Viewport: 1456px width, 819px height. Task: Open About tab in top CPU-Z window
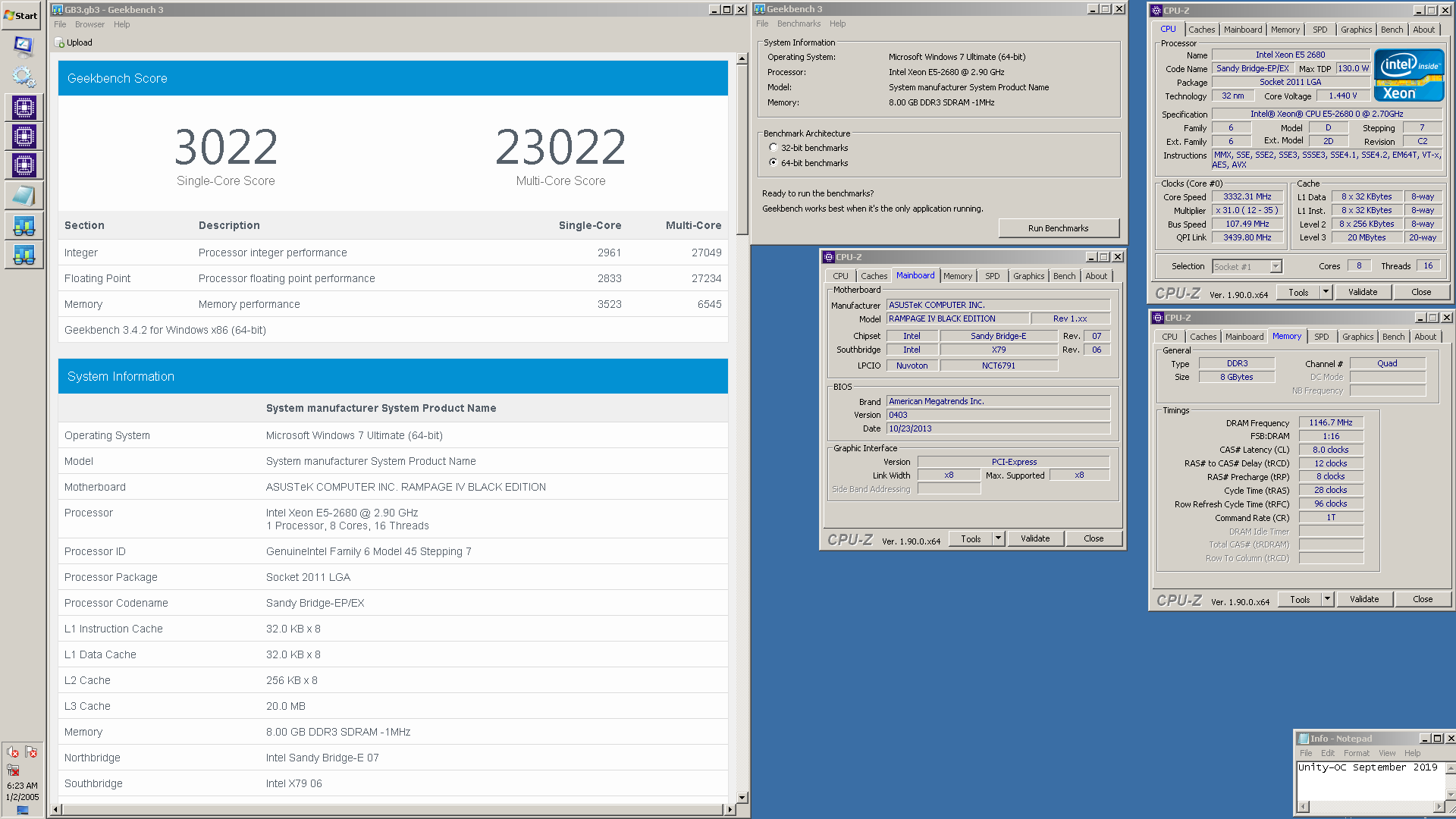pos(1423,30)
